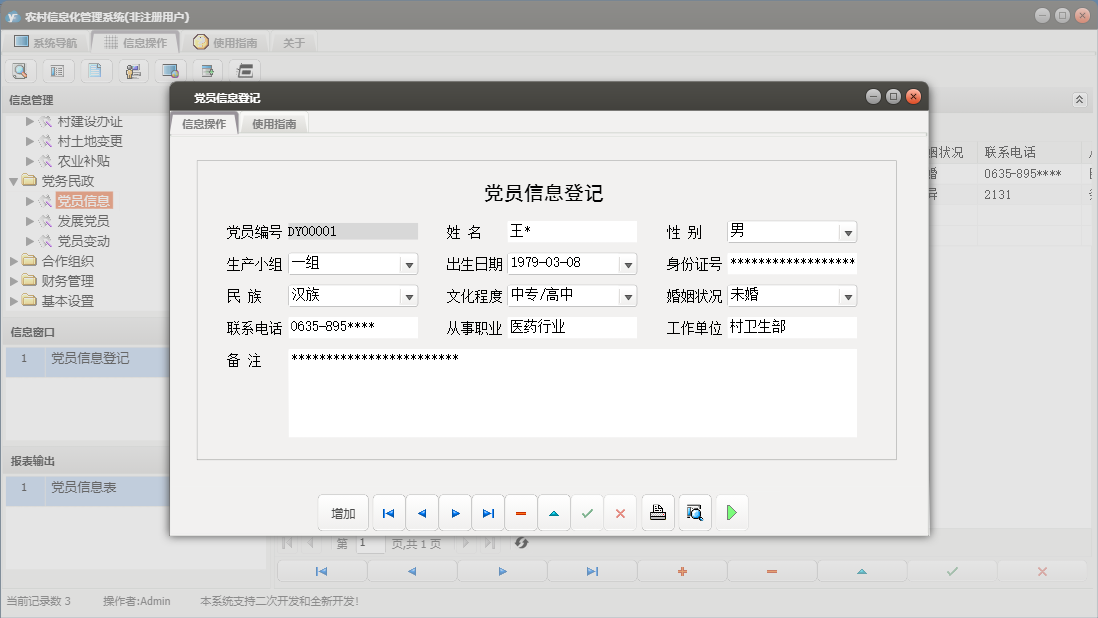Click the green run arrow in the dialog

[x=731, y=512]
